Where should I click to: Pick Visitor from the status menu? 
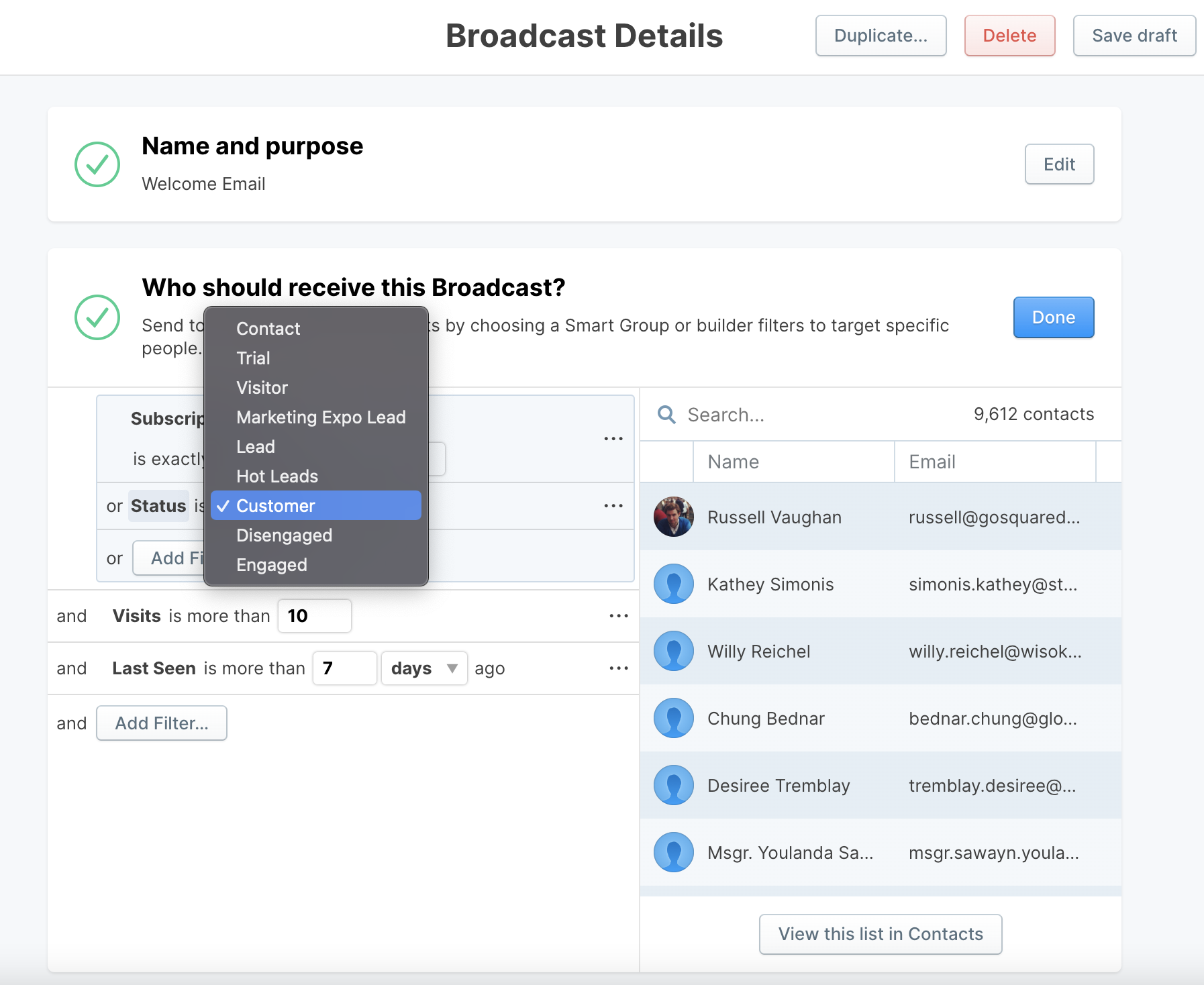(x=316, y=388)
